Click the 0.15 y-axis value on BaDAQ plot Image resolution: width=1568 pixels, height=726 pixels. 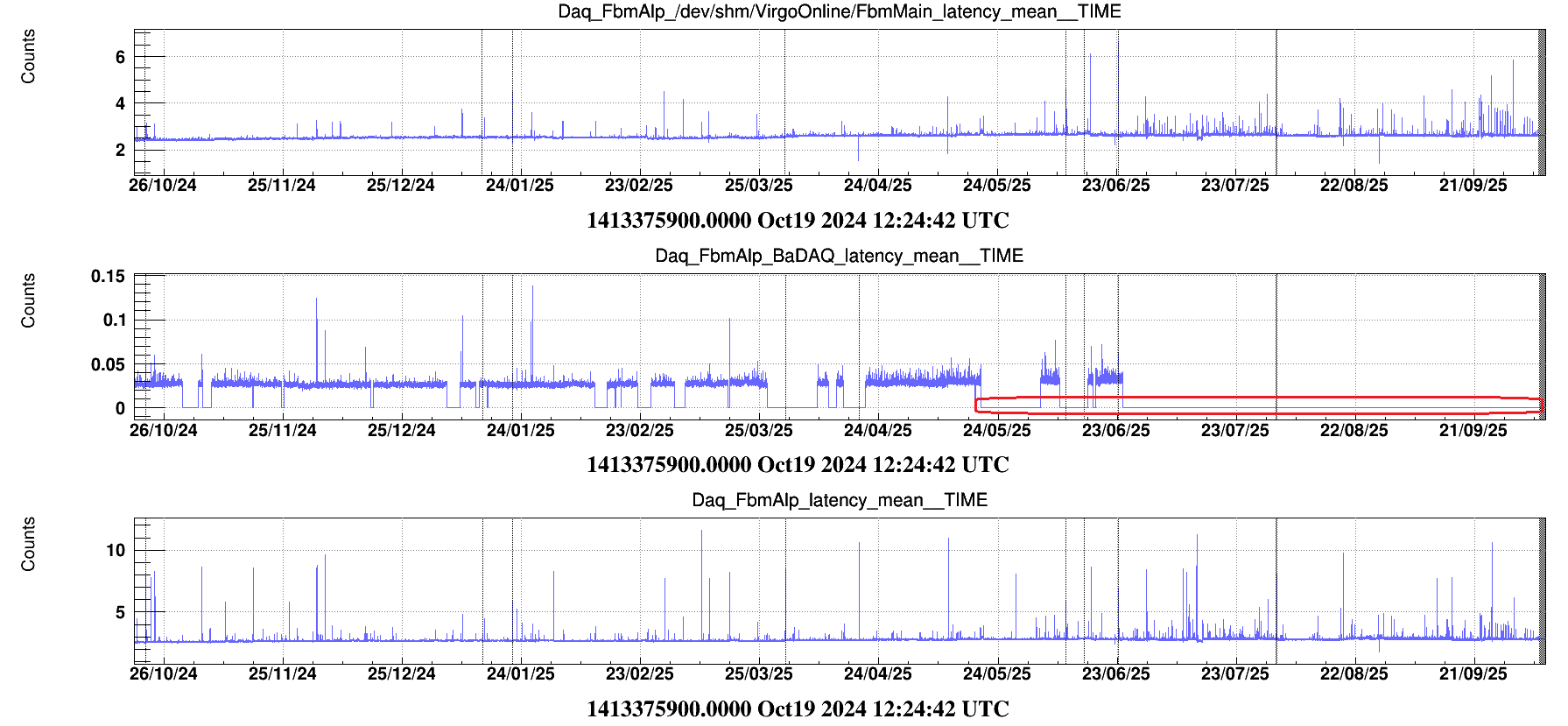click(109, 277)
